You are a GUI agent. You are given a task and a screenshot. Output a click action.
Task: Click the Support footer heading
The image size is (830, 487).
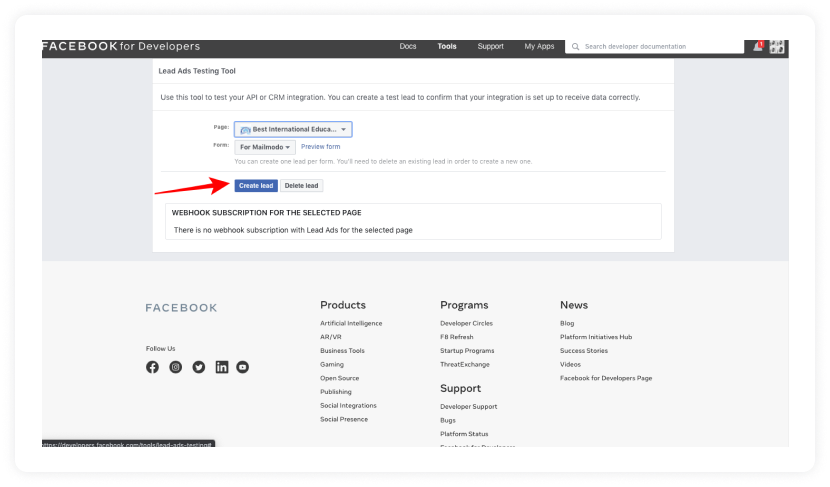point(461,389)
